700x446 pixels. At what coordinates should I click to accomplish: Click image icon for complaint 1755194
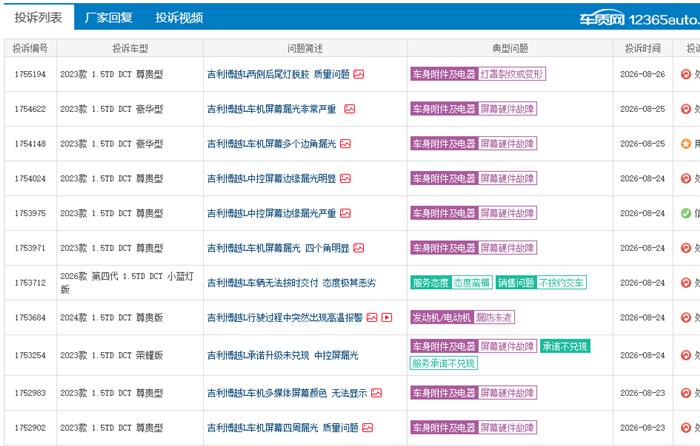pyautogui.click(x=358, y=74)
